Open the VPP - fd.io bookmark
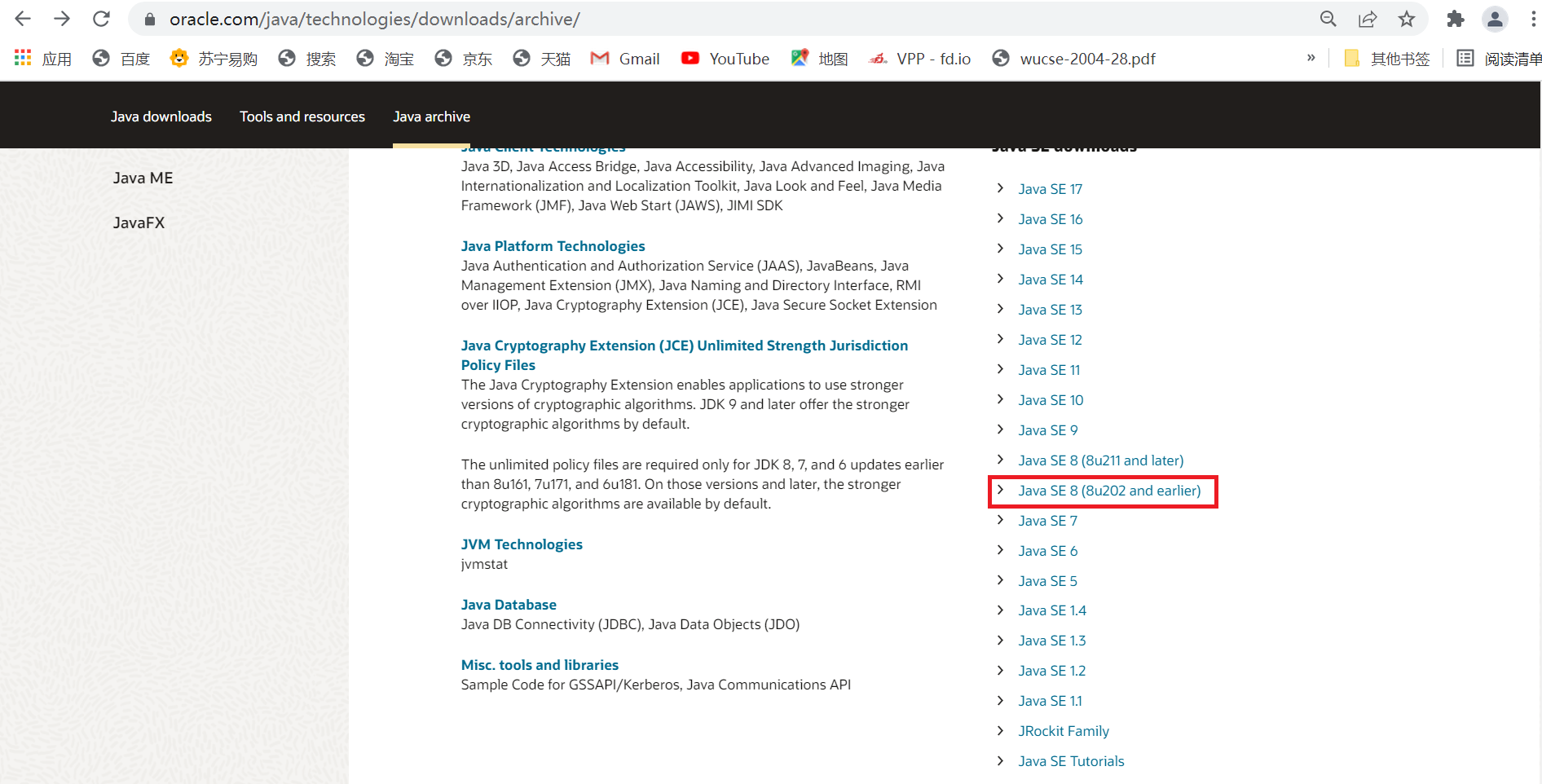 [920, 59]
